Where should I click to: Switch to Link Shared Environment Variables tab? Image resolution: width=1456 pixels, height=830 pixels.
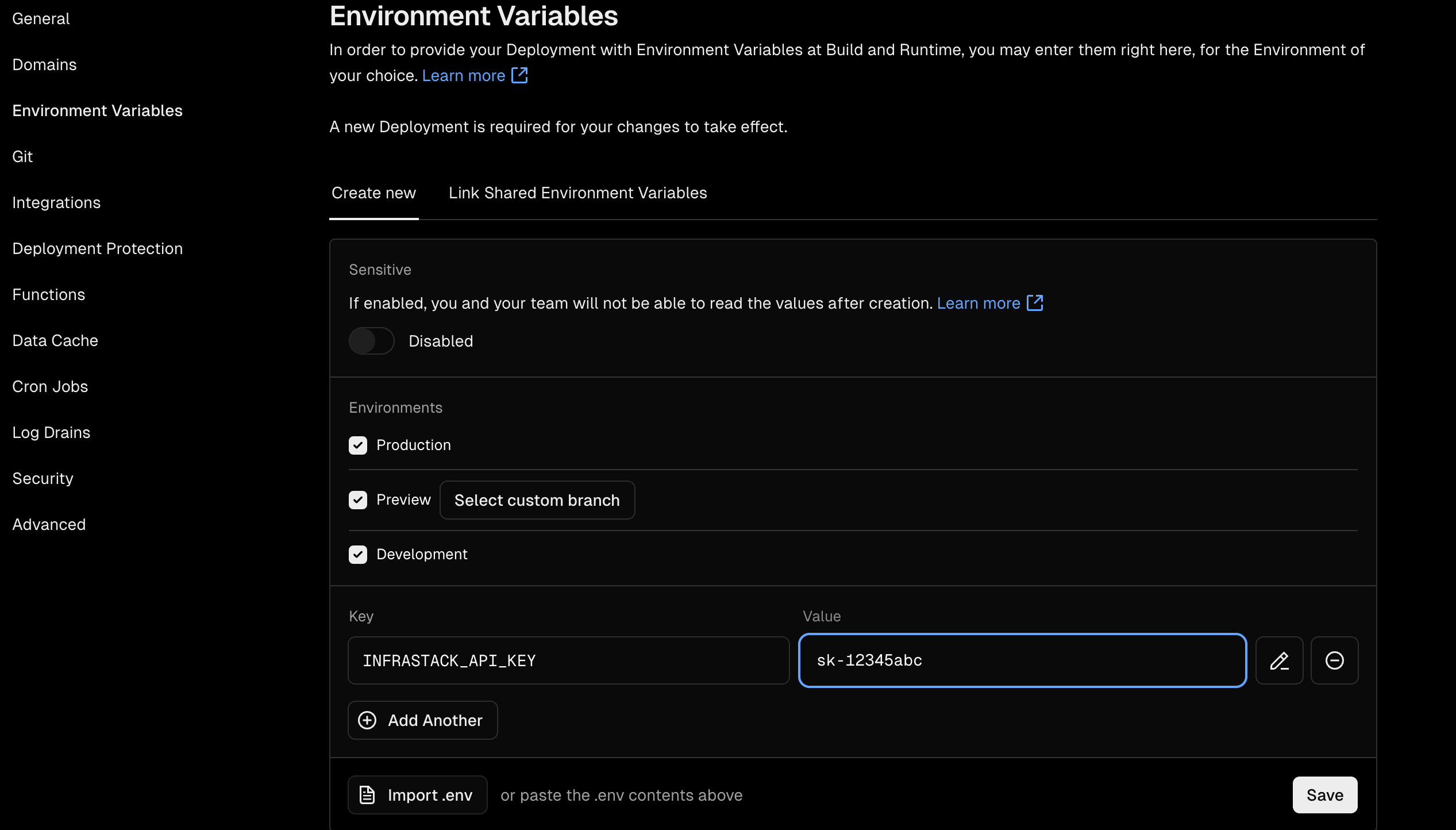point(577,193)
